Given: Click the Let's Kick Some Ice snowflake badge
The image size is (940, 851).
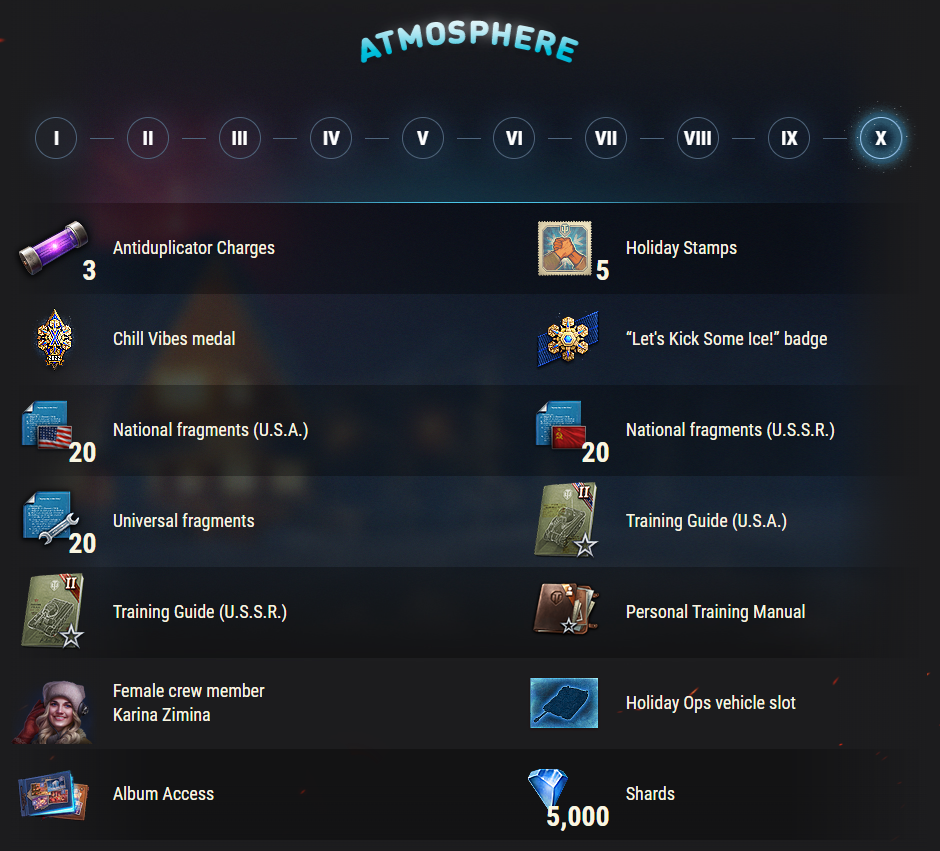Looking at the screenshot, I should (x=567, y=339).
